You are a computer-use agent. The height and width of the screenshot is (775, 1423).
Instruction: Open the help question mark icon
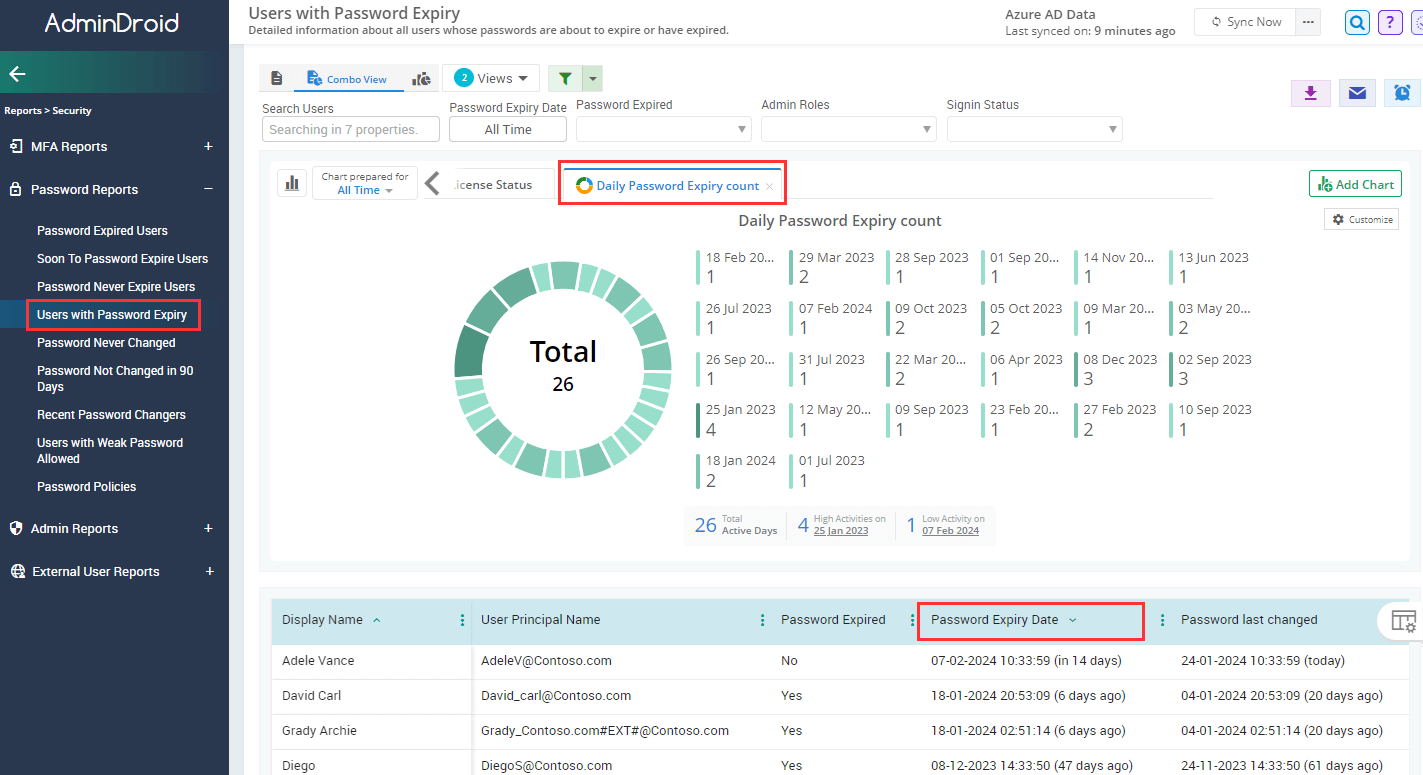click(1389, 22)
